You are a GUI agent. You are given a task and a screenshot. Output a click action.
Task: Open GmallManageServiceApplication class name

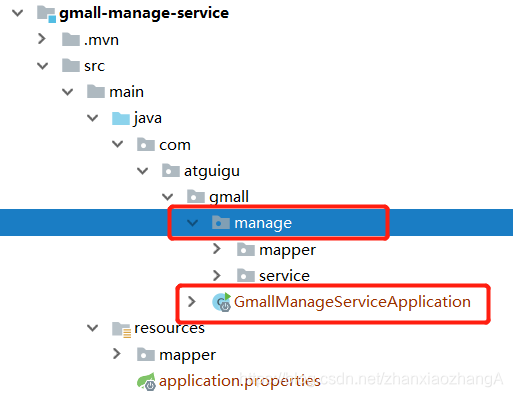point(352,302)
